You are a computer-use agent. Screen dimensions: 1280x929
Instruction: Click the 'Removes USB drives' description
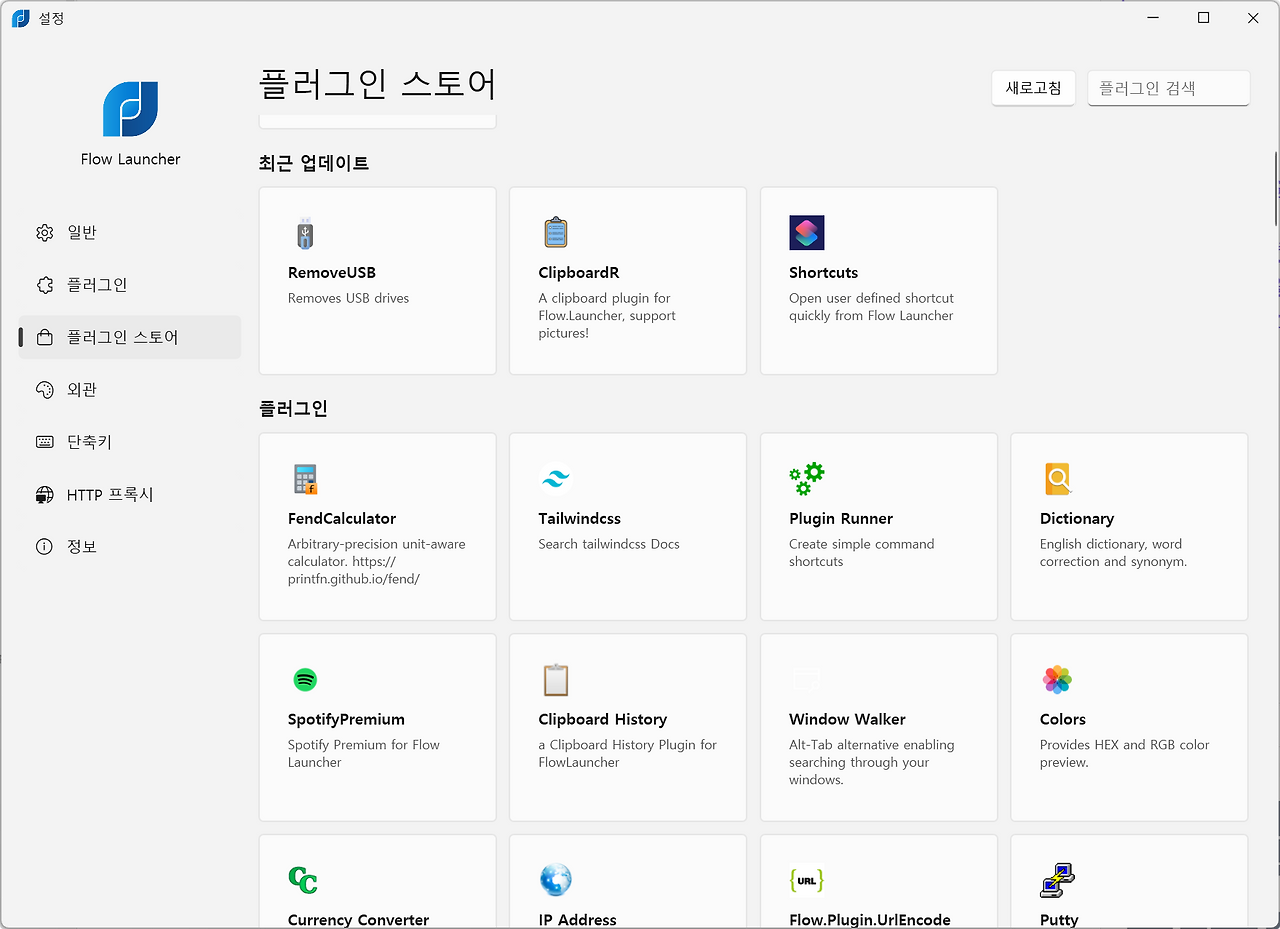(x=348, y=298)
